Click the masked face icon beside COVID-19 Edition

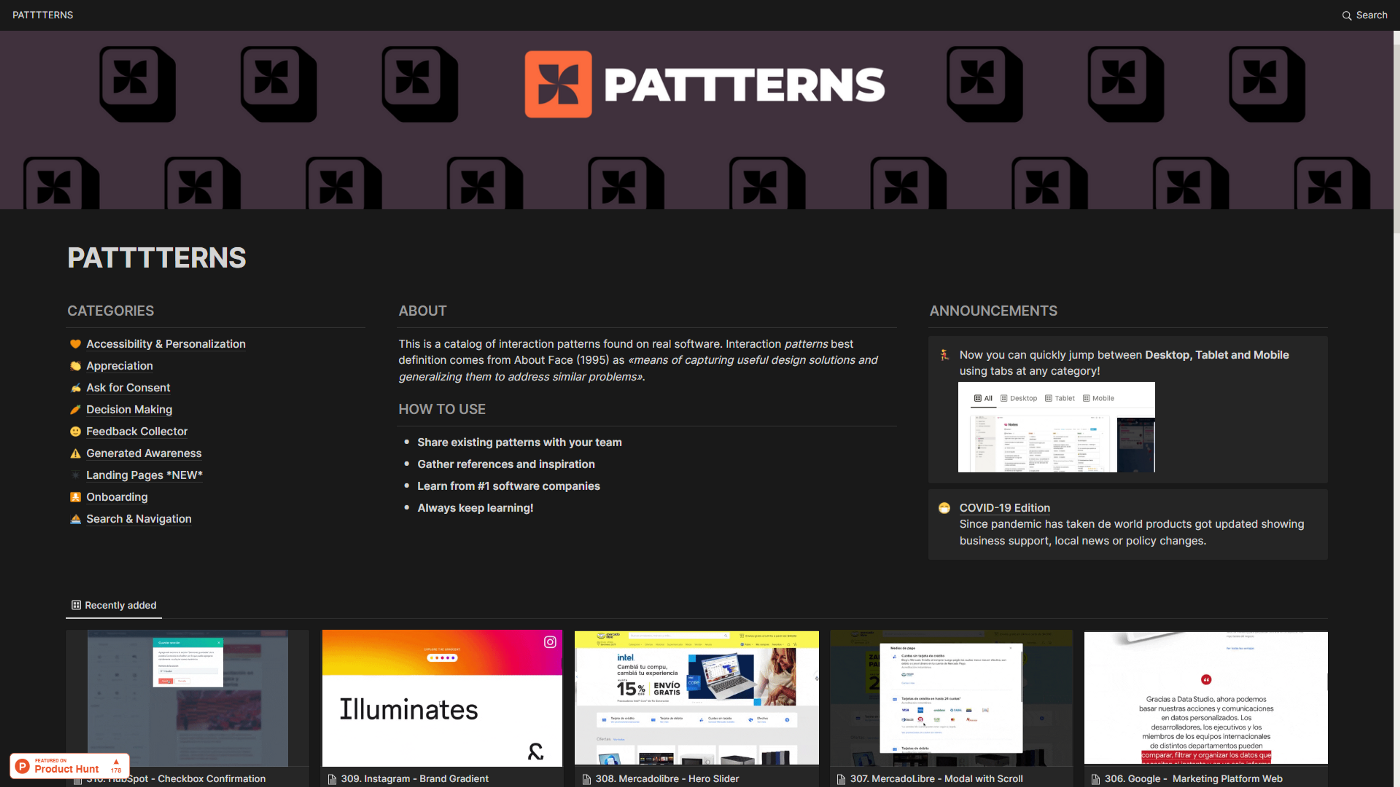pos(943,508)
